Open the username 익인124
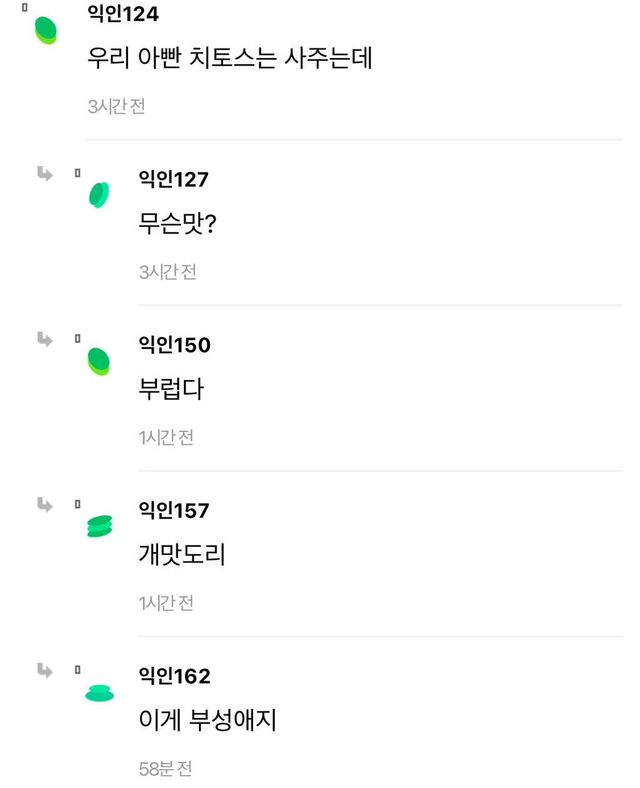The width and height of the screenshot is (640, 788). 123,14
